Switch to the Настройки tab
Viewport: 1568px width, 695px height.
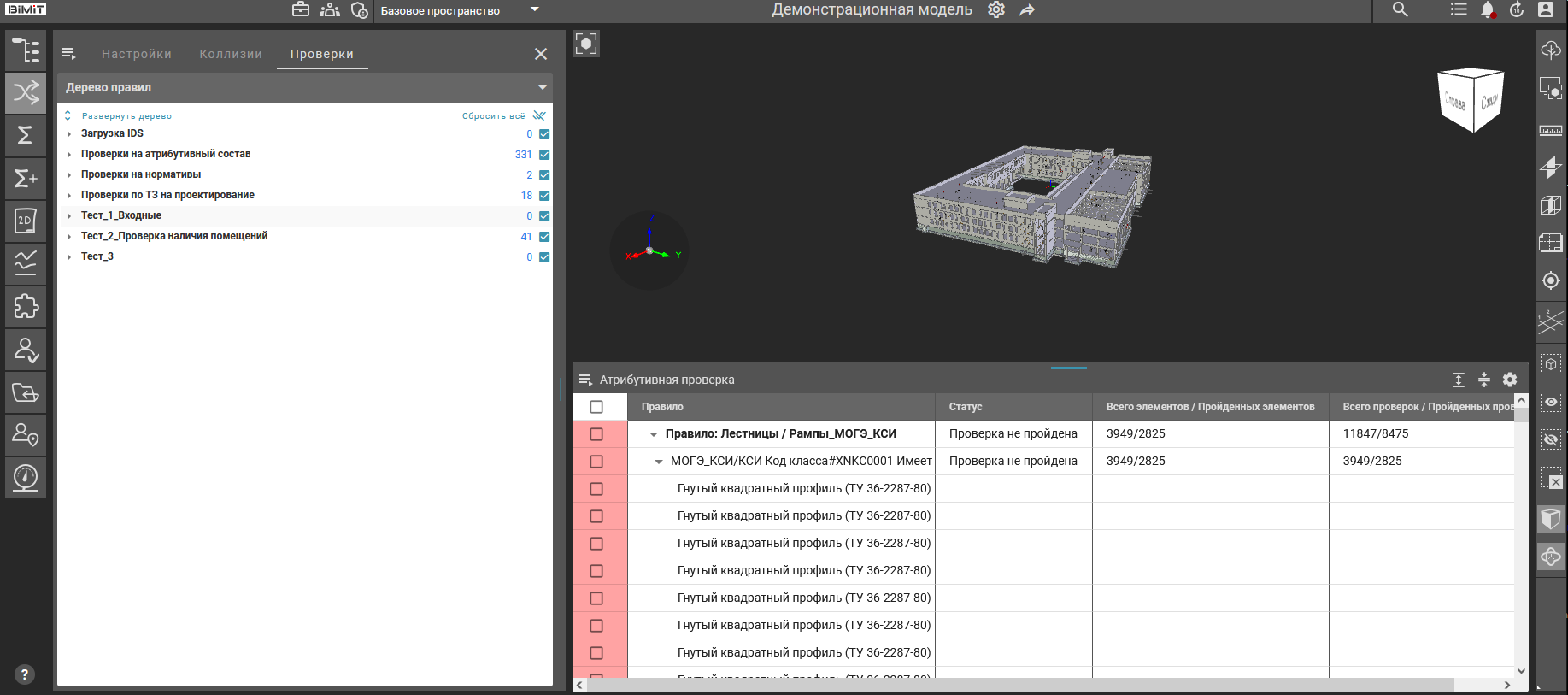[137, 54]
